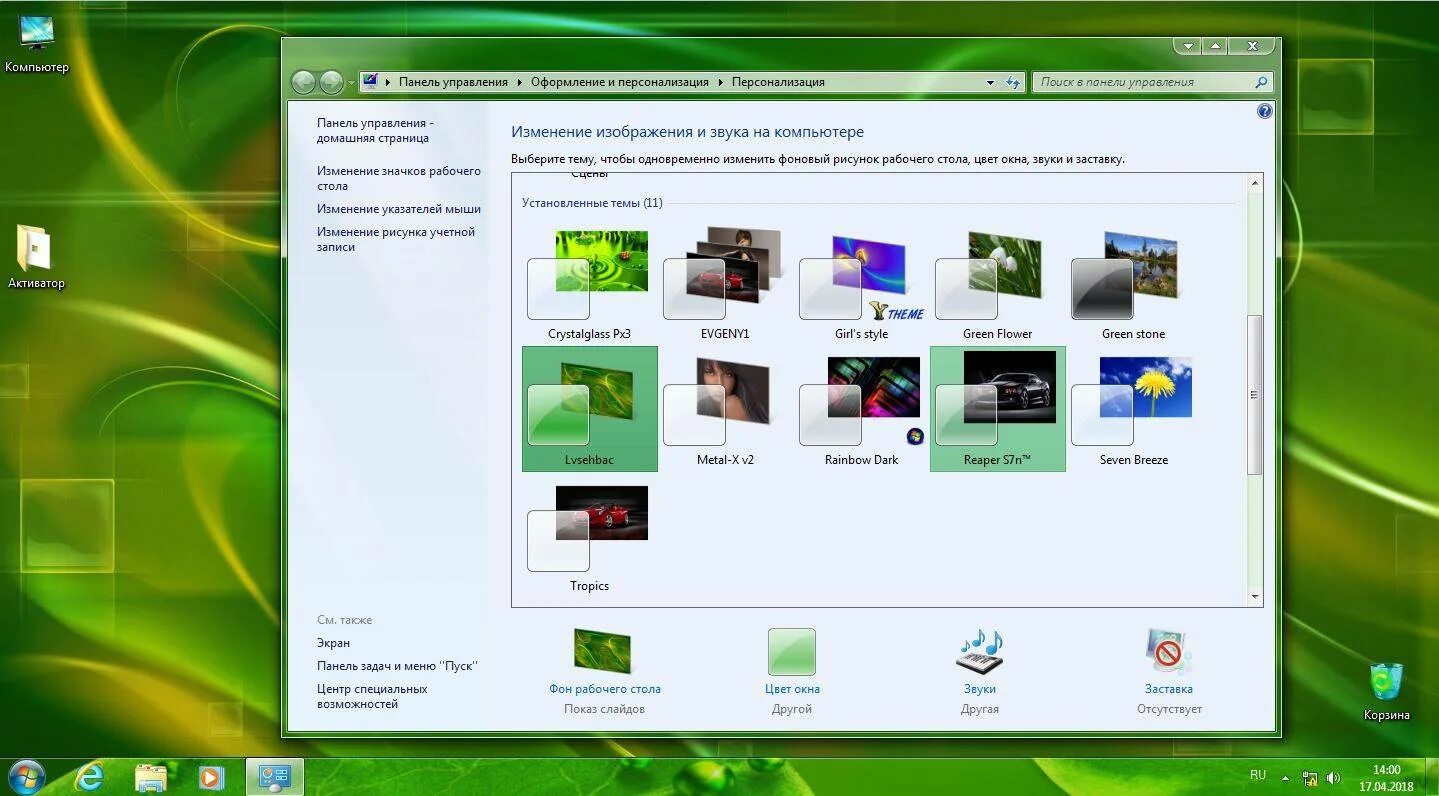Select the EVGENY1 theme

tap(725, 283)
